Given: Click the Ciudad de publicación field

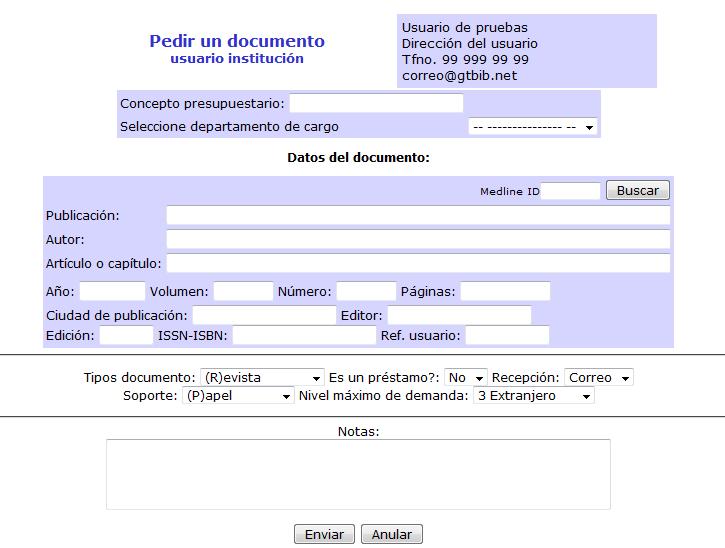Looking at the screenshot, I should [264, 316].
